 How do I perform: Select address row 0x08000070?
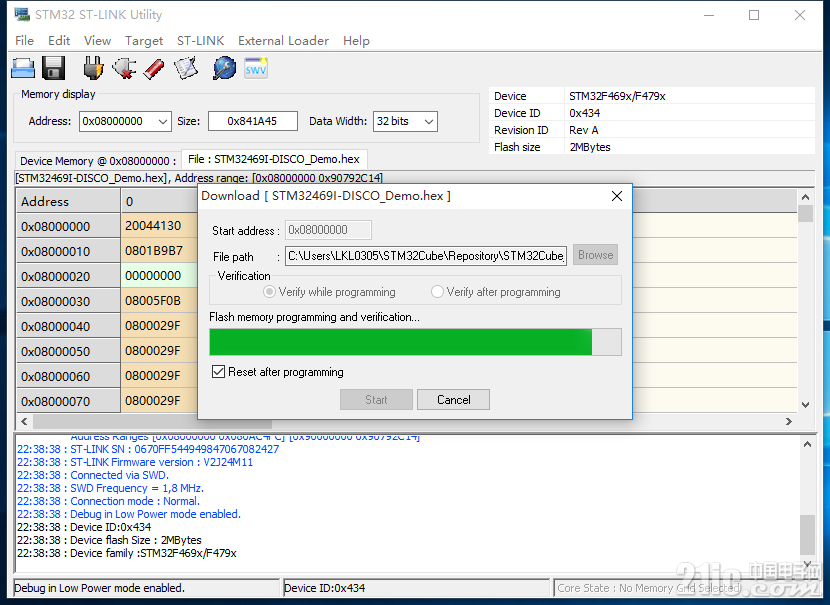68,401
